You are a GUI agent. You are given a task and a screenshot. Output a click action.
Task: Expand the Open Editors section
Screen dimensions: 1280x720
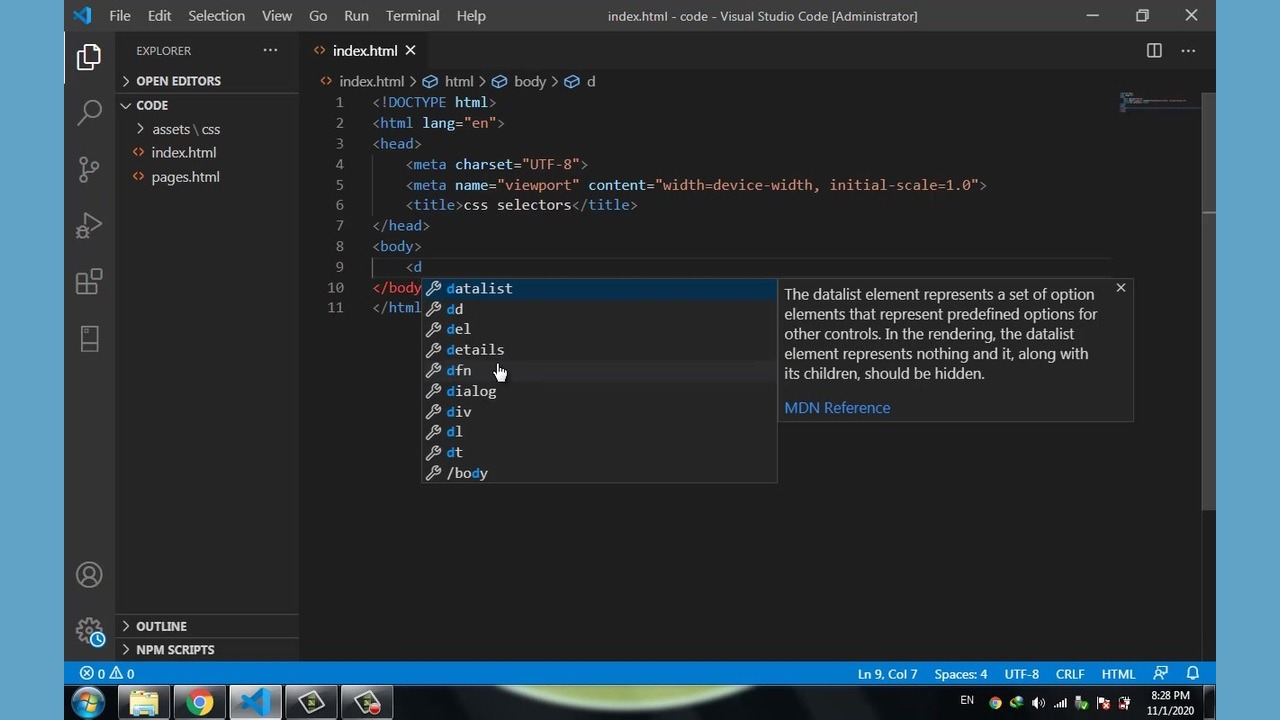(177, 81)
